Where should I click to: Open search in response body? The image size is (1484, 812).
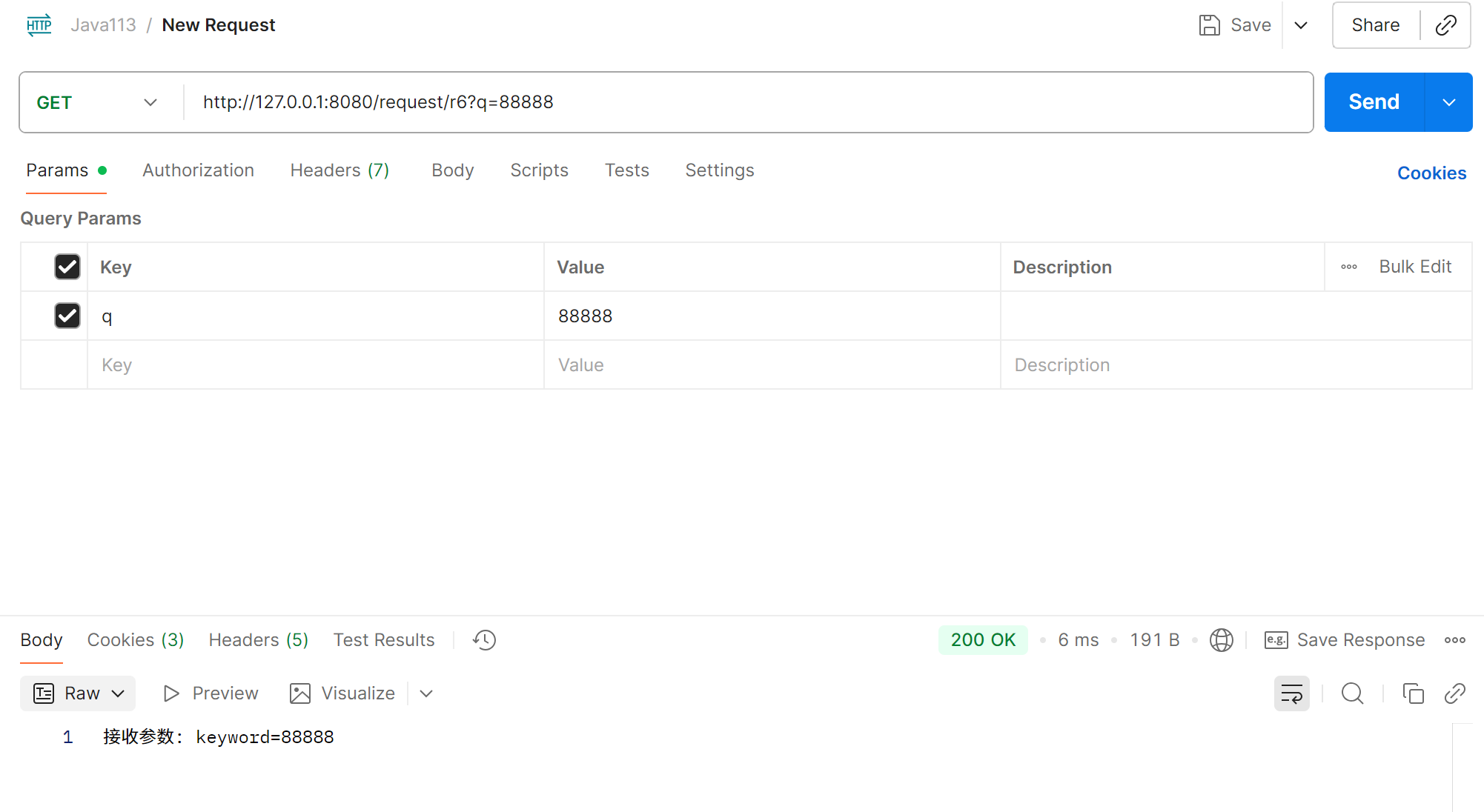point(1352,693)
